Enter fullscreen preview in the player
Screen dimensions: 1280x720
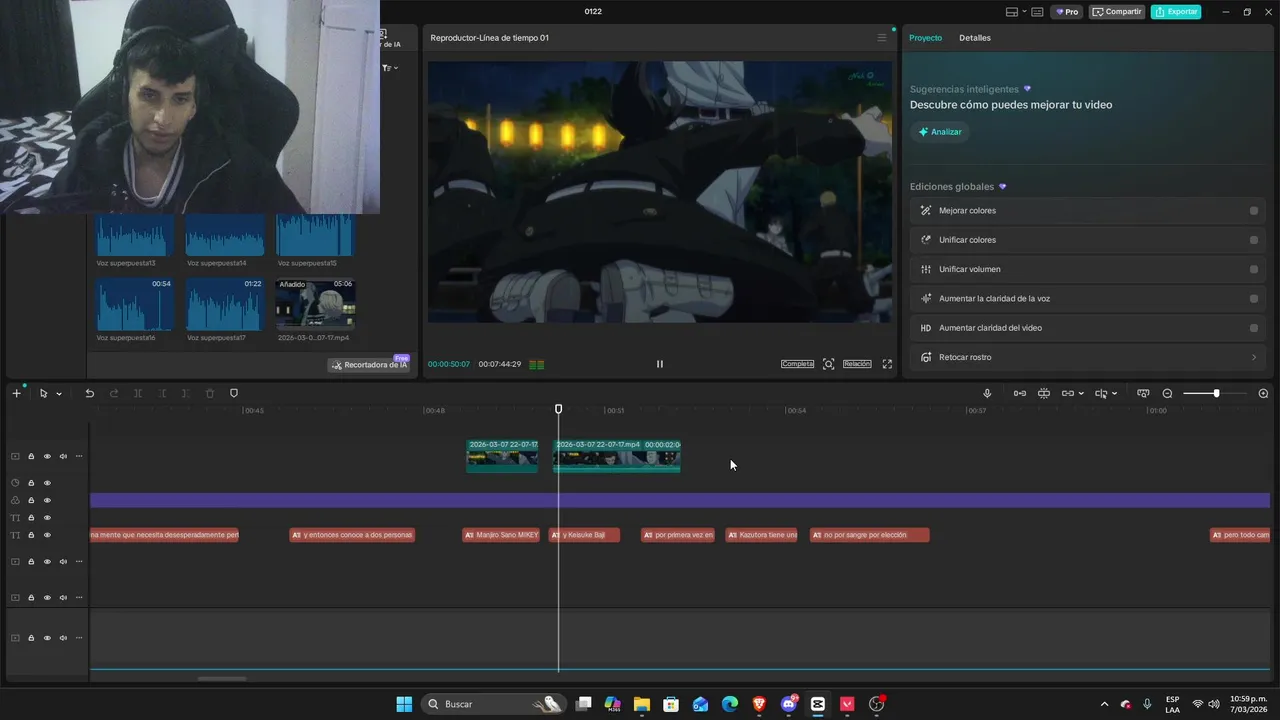[887, 364]
